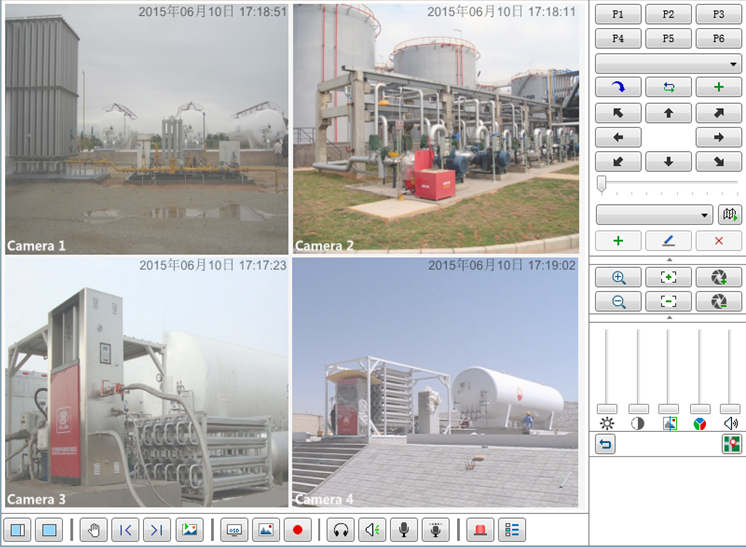
Task: Collapse the lens panel with the small arrow below the bracket icons
Action: coord(669,317)
